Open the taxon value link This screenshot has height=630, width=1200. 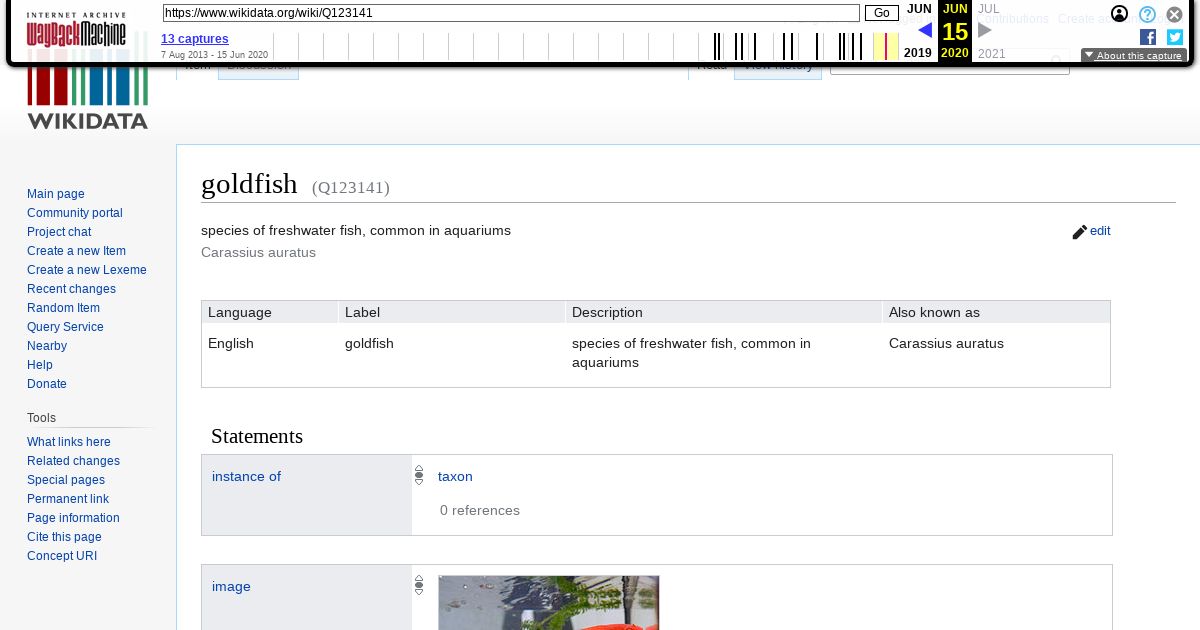click(455, 477)
